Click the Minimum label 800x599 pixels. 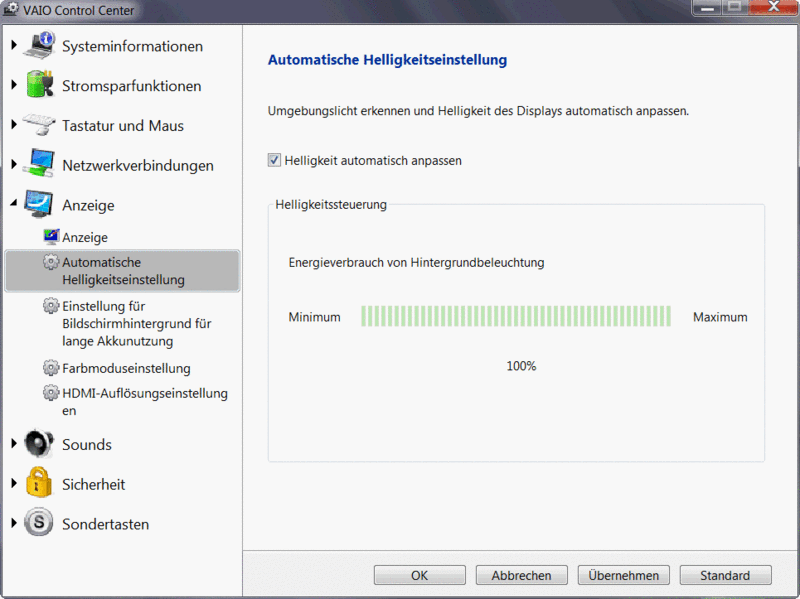314,317
